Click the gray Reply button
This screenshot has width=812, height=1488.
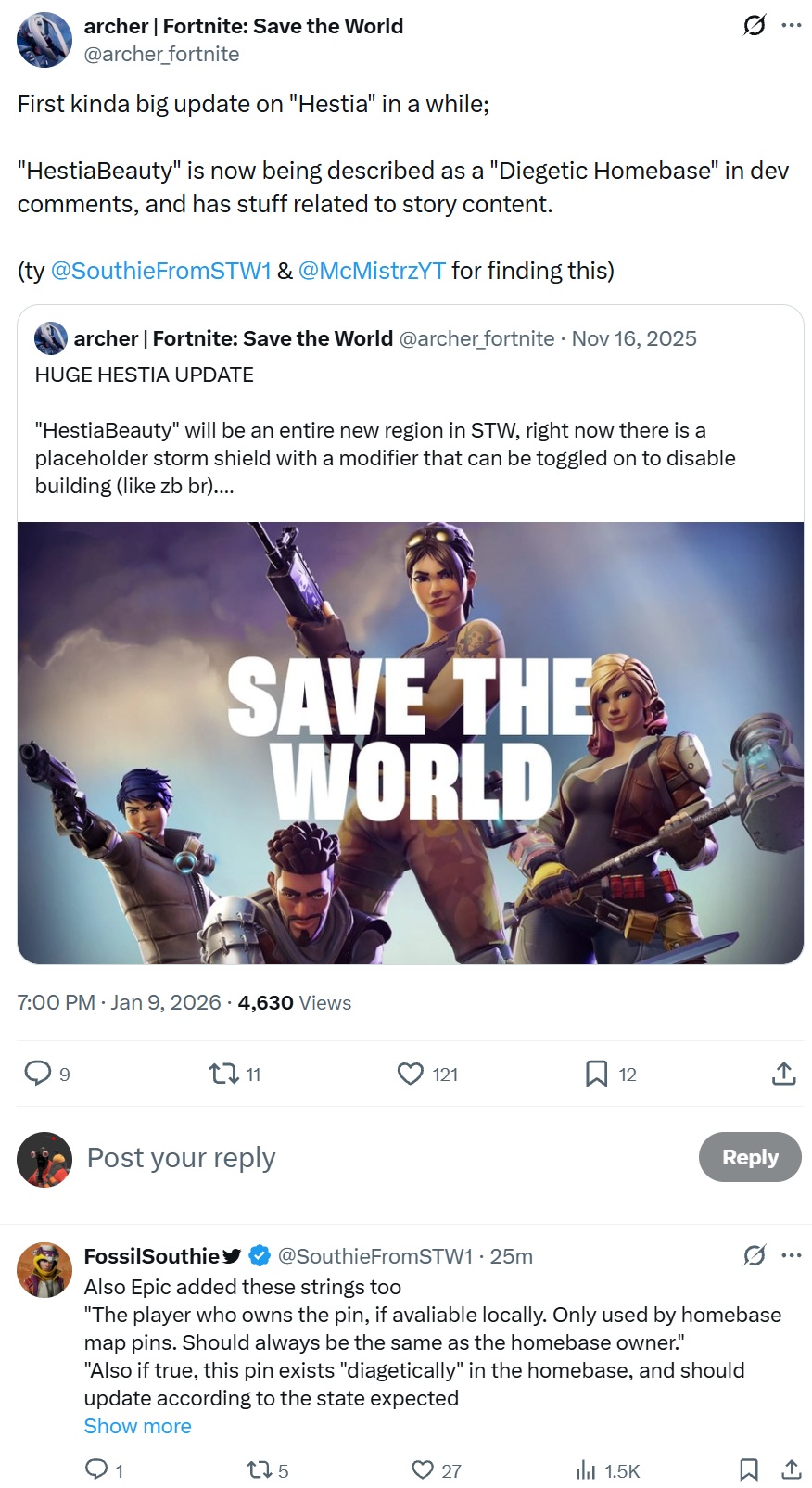point(750,1157)
